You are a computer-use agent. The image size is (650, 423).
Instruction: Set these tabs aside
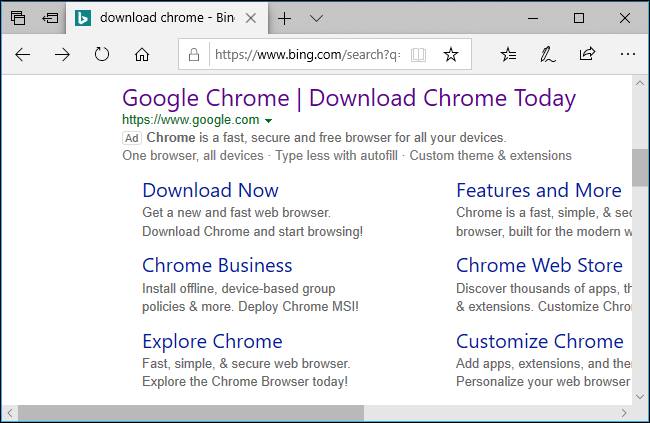tap(50, 18)
